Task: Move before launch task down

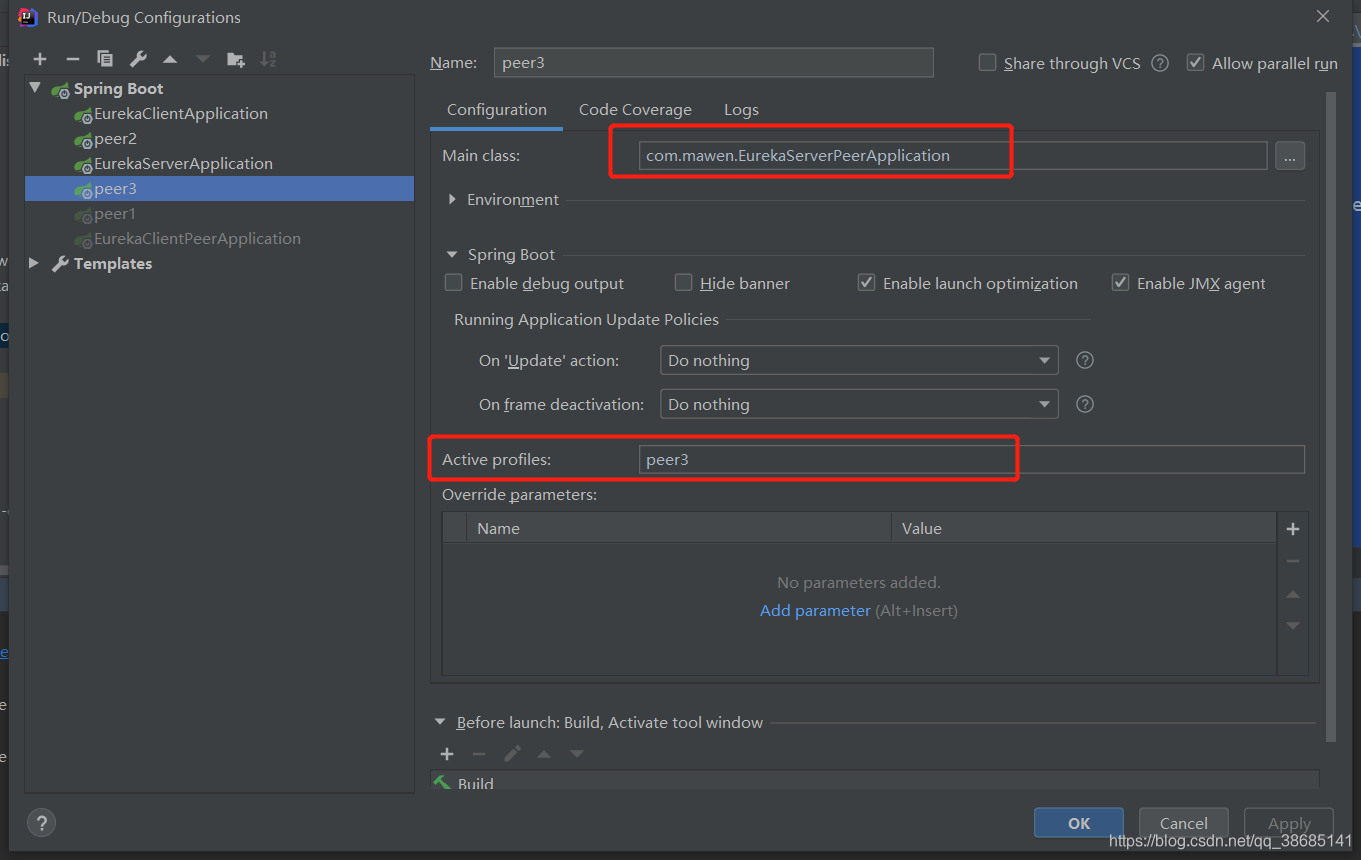Action: 577,754
